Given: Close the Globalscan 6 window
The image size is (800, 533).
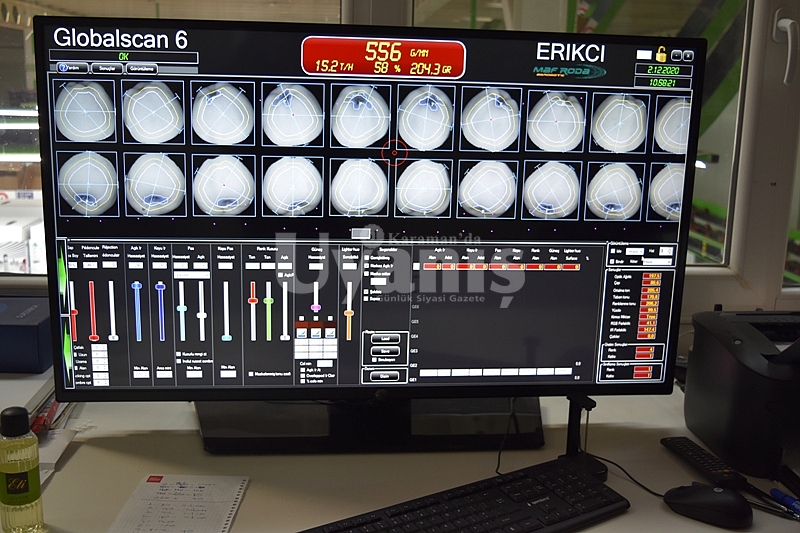Looking at the screenshot, I should click(688, 55).
